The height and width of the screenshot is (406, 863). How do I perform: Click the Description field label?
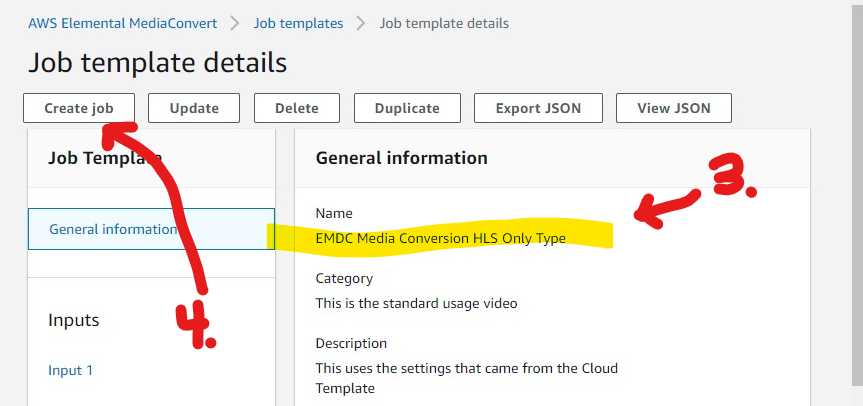[351, 343]
